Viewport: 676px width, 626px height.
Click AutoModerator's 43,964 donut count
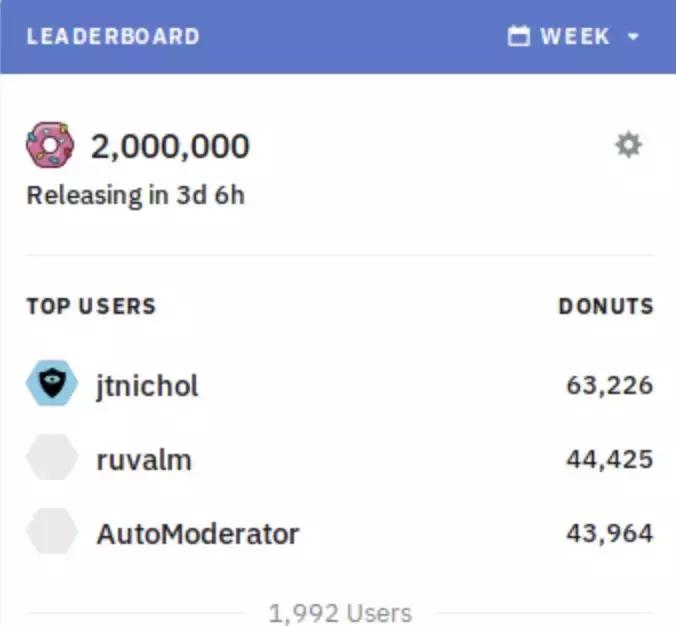(609, 533)
